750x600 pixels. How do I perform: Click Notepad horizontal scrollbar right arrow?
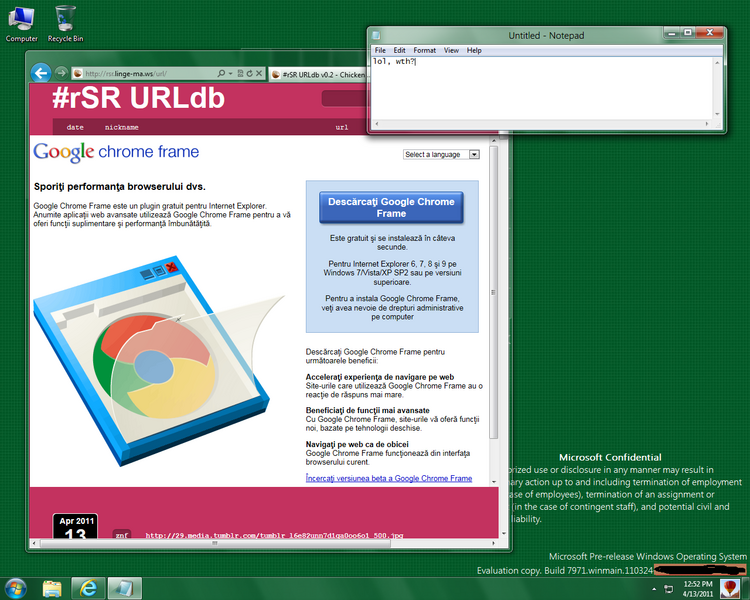click(x=707, y=123)
